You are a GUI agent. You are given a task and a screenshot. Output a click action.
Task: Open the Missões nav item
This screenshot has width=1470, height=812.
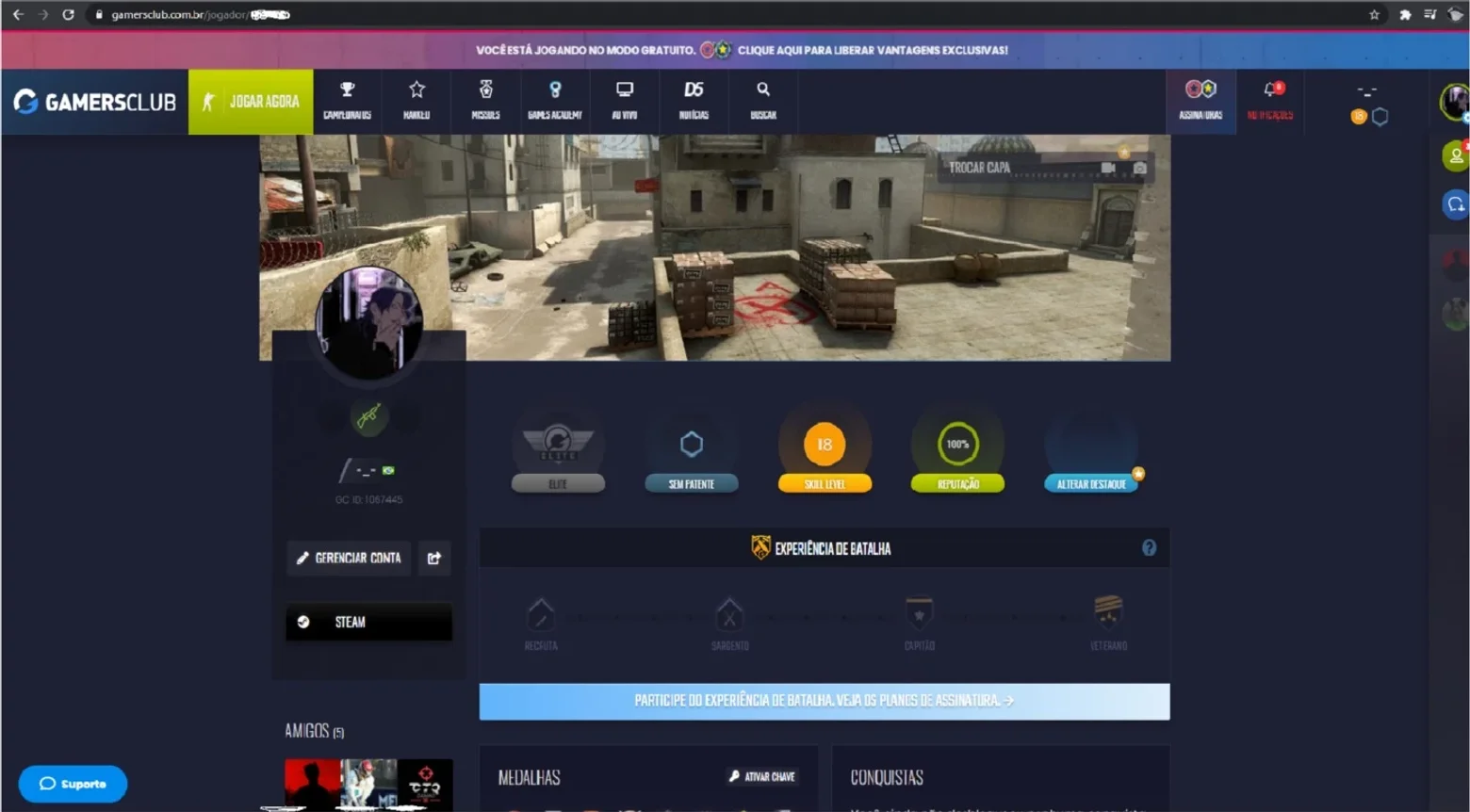click(485, 102)
